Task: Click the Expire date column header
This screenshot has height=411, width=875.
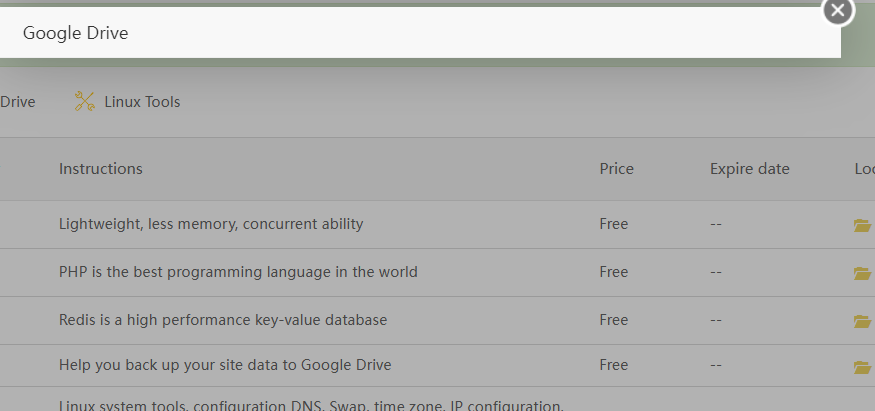Action: [x=750, y=168]
